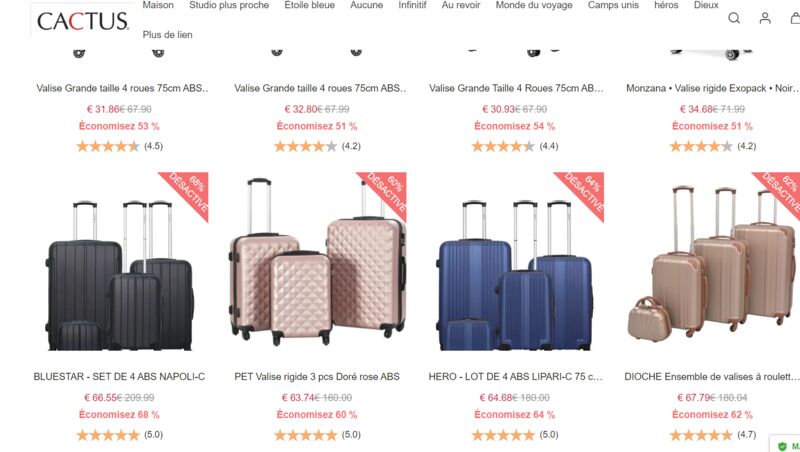Open the Étoile bleue menu item
Screen dimensions: 800x452
click(310, 5)
